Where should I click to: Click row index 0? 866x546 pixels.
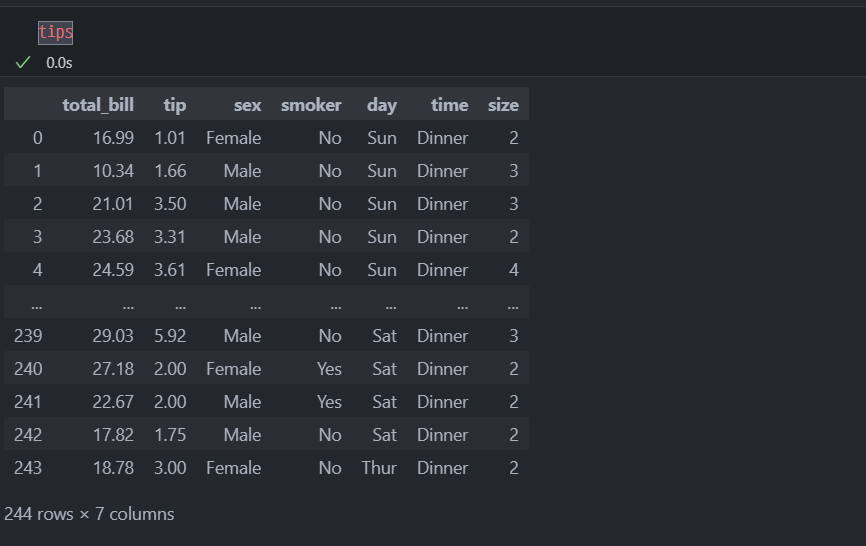pos(38,137)
